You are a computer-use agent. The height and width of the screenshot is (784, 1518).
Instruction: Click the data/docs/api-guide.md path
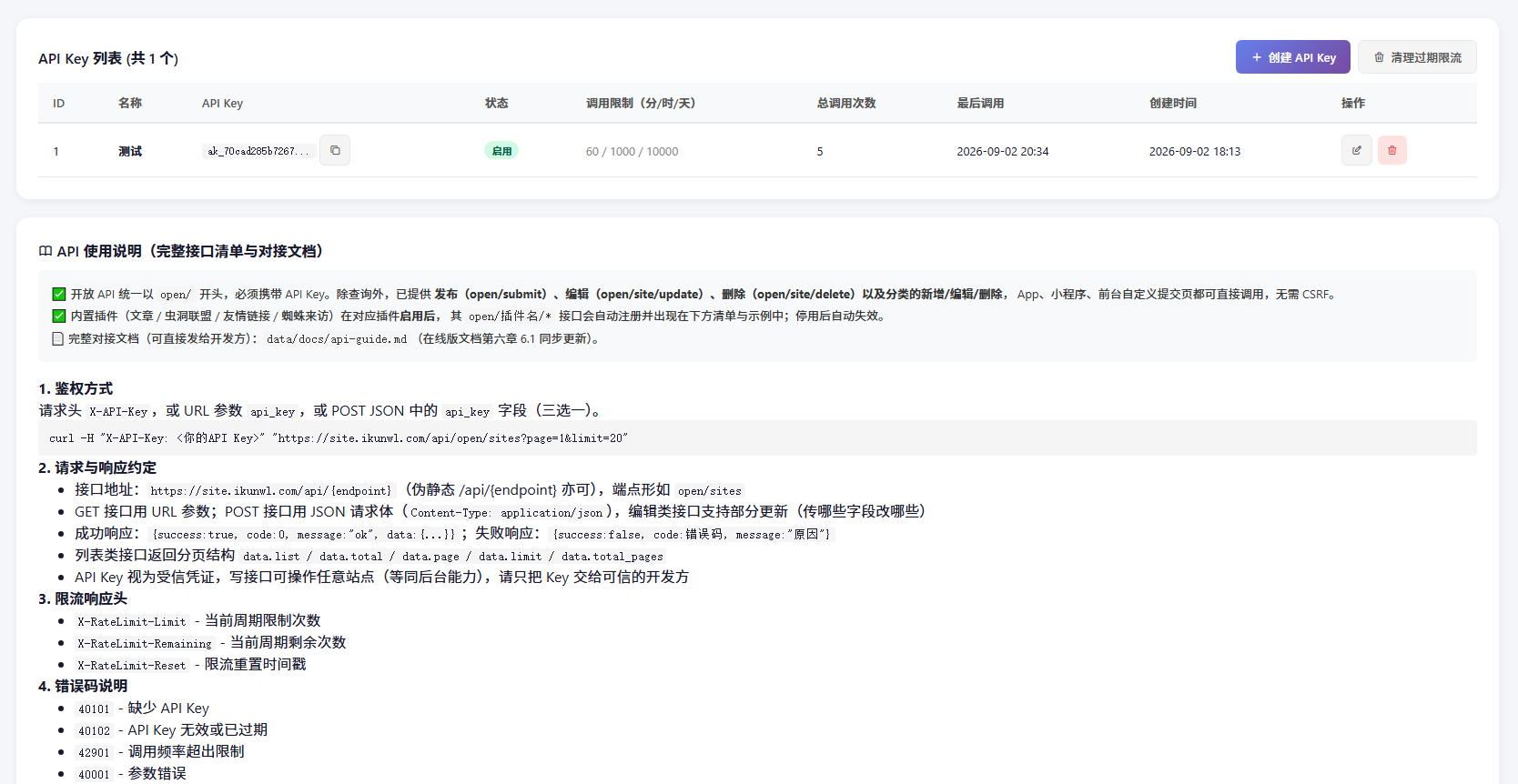pos(337,338)
